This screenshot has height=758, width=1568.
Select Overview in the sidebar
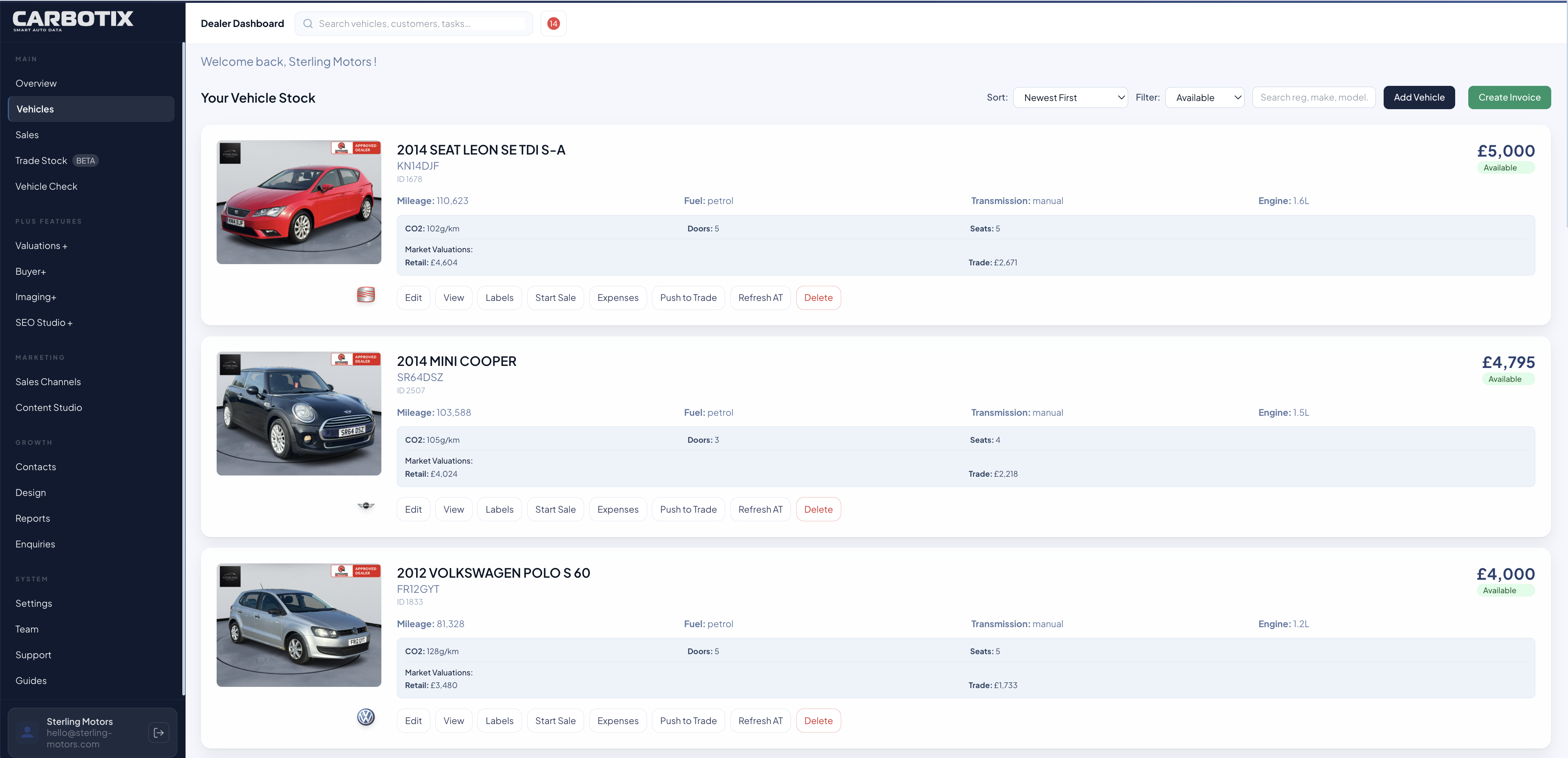(x=36, y=83)
